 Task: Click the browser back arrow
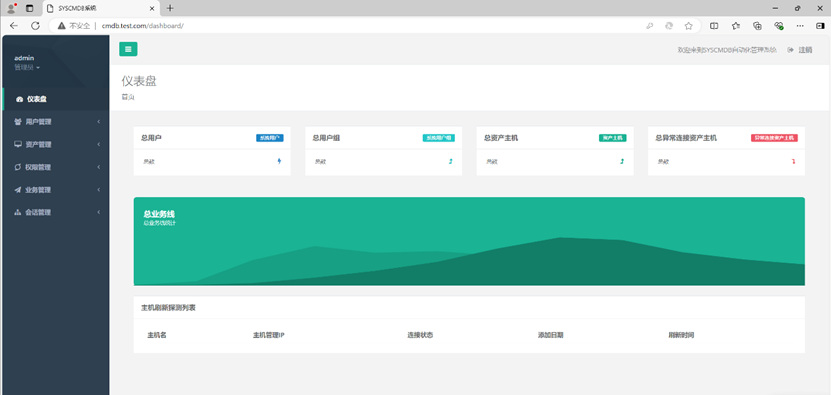coord(14,25)
